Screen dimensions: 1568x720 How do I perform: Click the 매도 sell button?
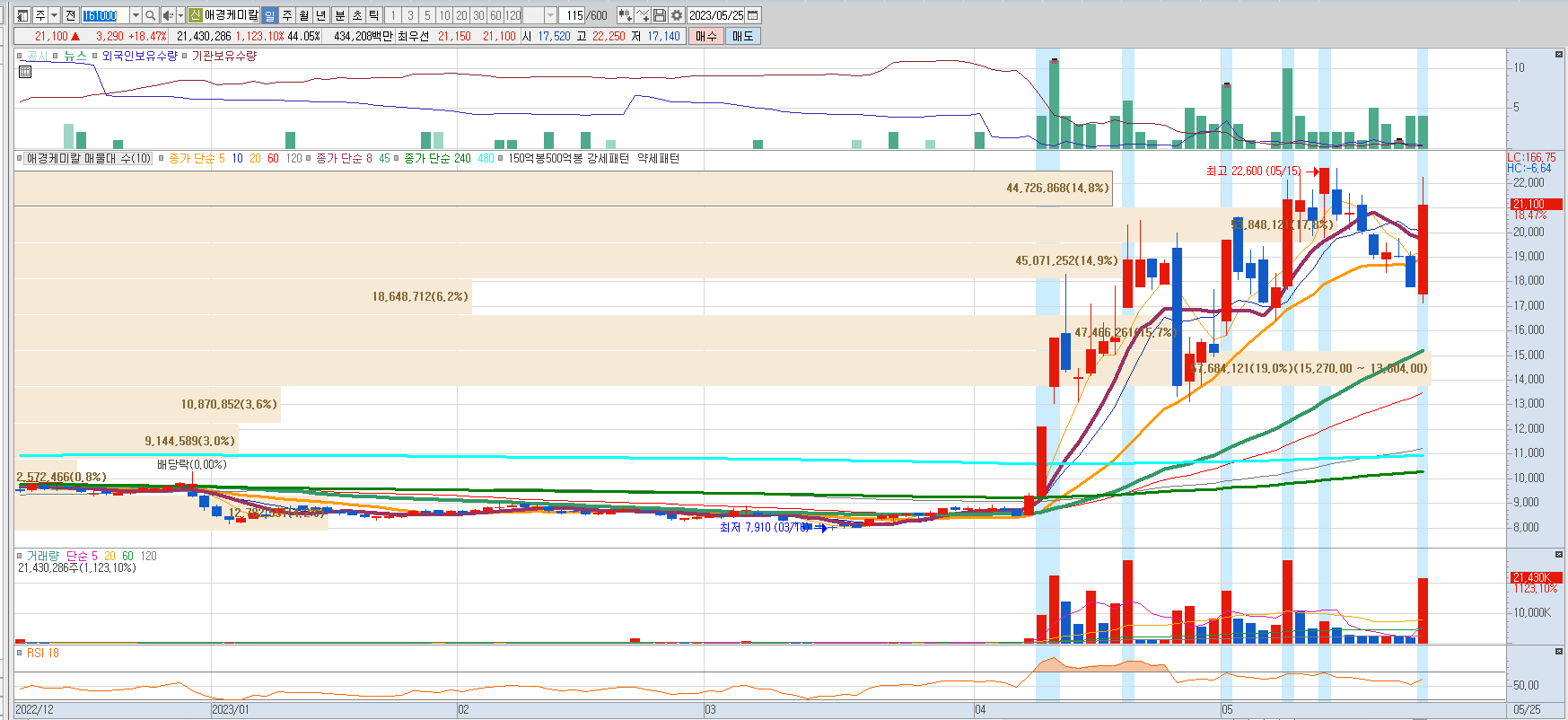click(742, 36)
